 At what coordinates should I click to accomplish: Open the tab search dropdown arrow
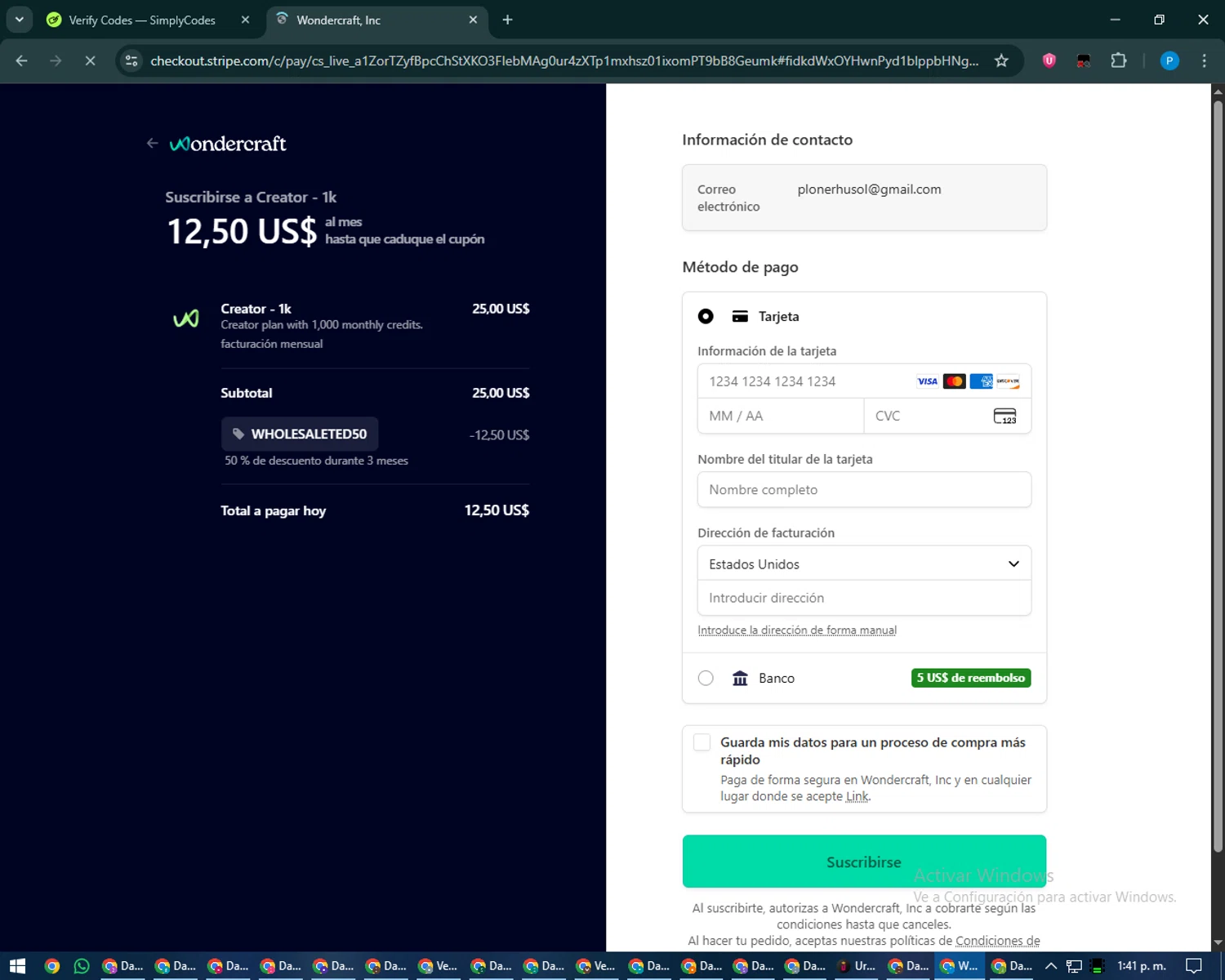pyautogui.click(x=19, y=20)
